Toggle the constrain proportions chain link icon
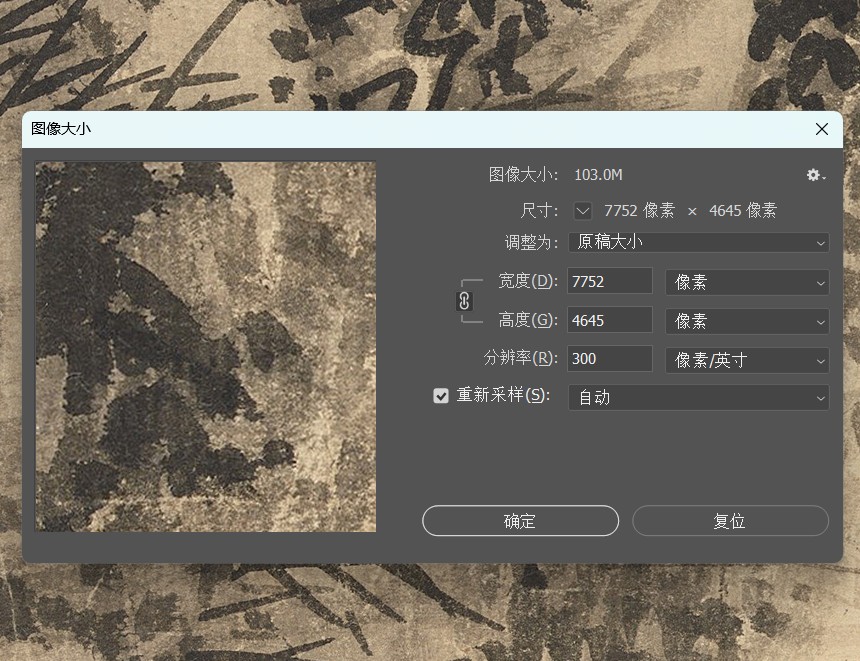860x661 pixels. 464,301
